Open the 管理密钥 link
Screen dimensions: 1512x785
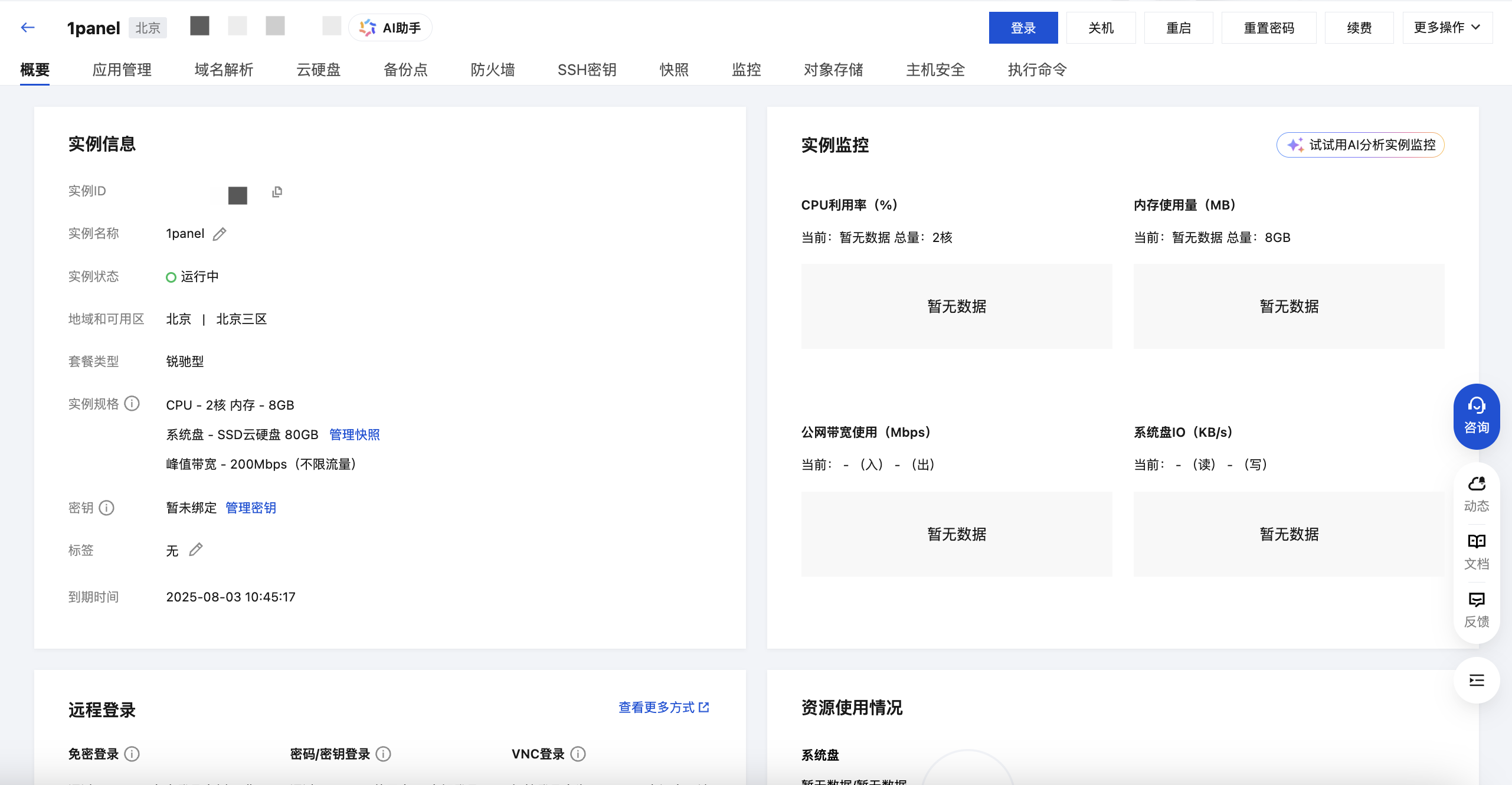(251, 508)
